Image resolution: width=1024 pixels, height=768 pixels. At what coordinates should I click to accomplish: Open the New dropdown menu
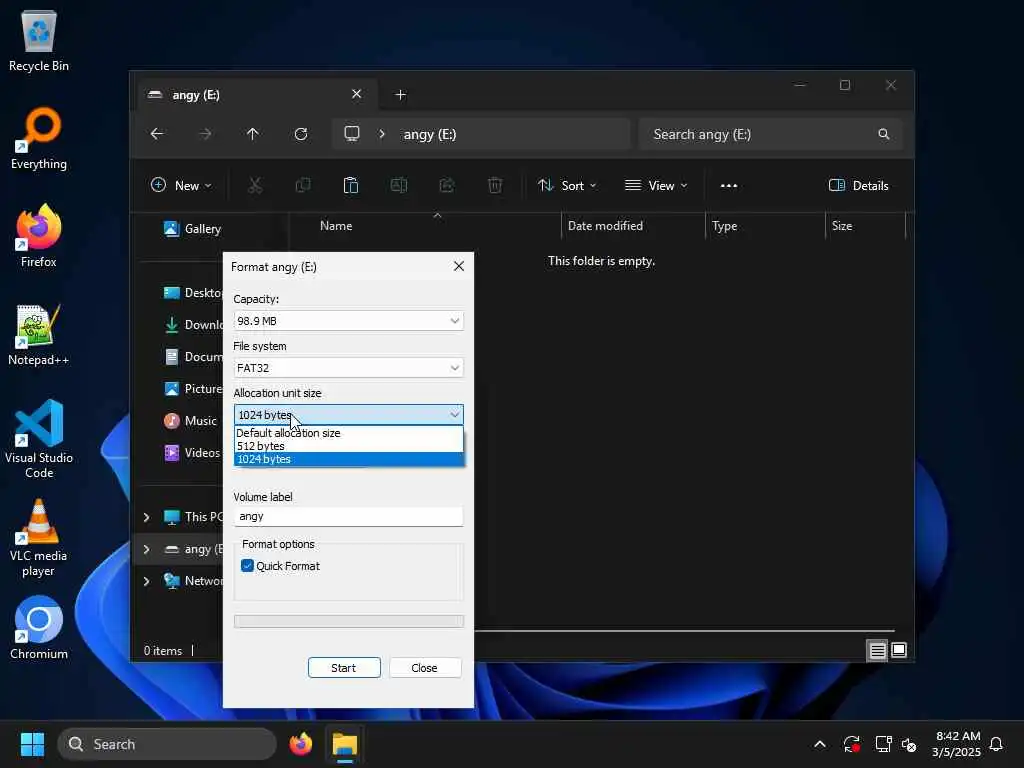click(x=181, y=185)
